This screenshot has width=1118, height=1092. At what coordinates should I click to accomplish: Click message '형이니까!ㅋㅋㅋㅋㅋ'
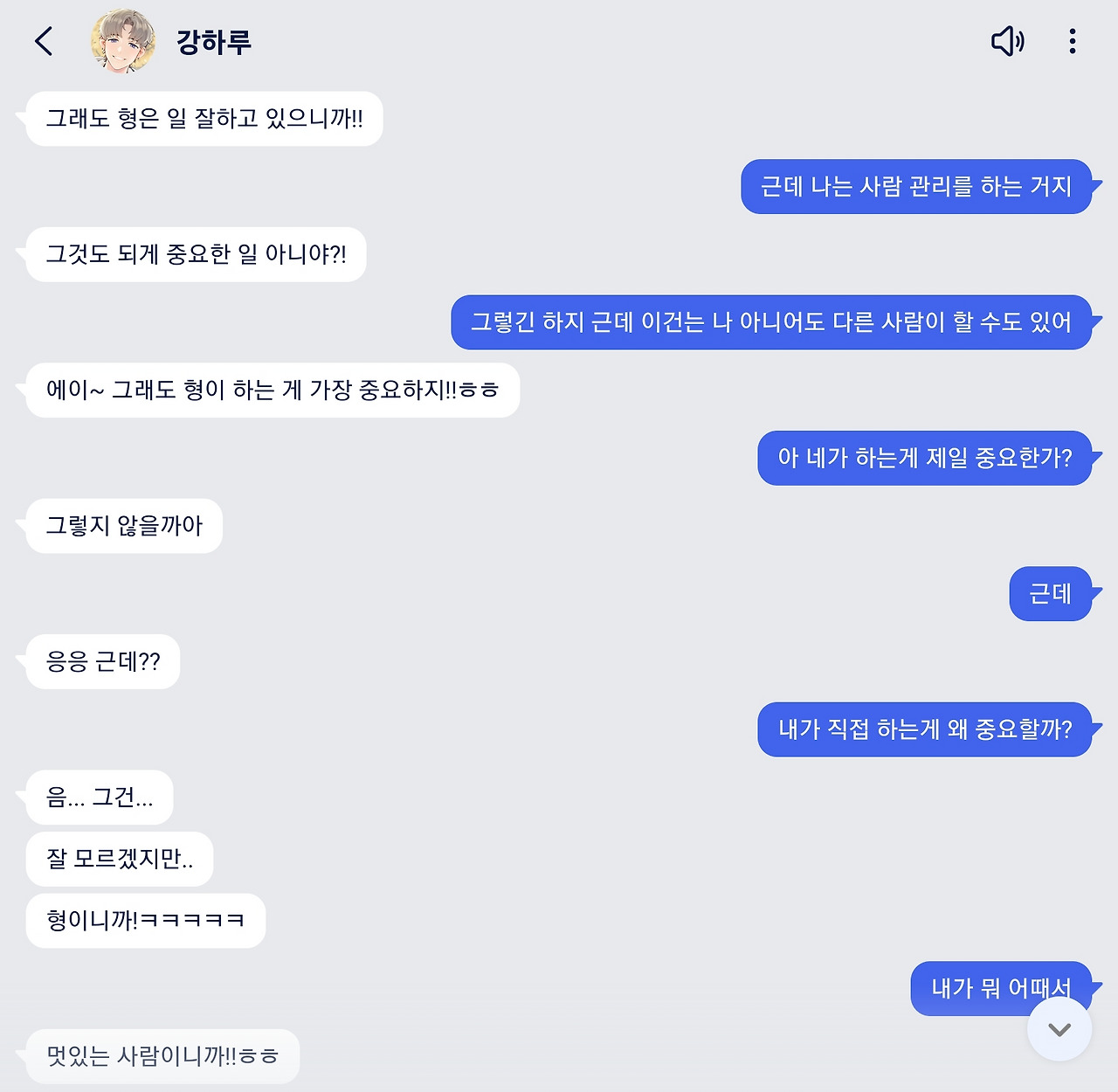146,921
